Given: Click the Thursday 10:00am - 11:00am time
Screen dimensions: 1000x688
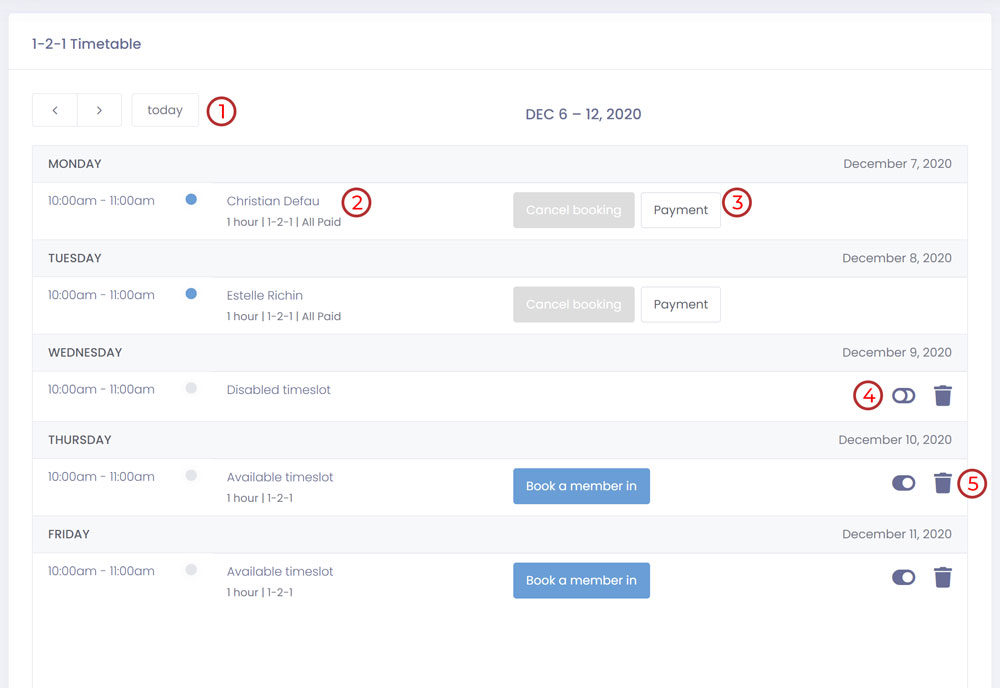Looking at the screenshot, I should [x=101, y=477].
